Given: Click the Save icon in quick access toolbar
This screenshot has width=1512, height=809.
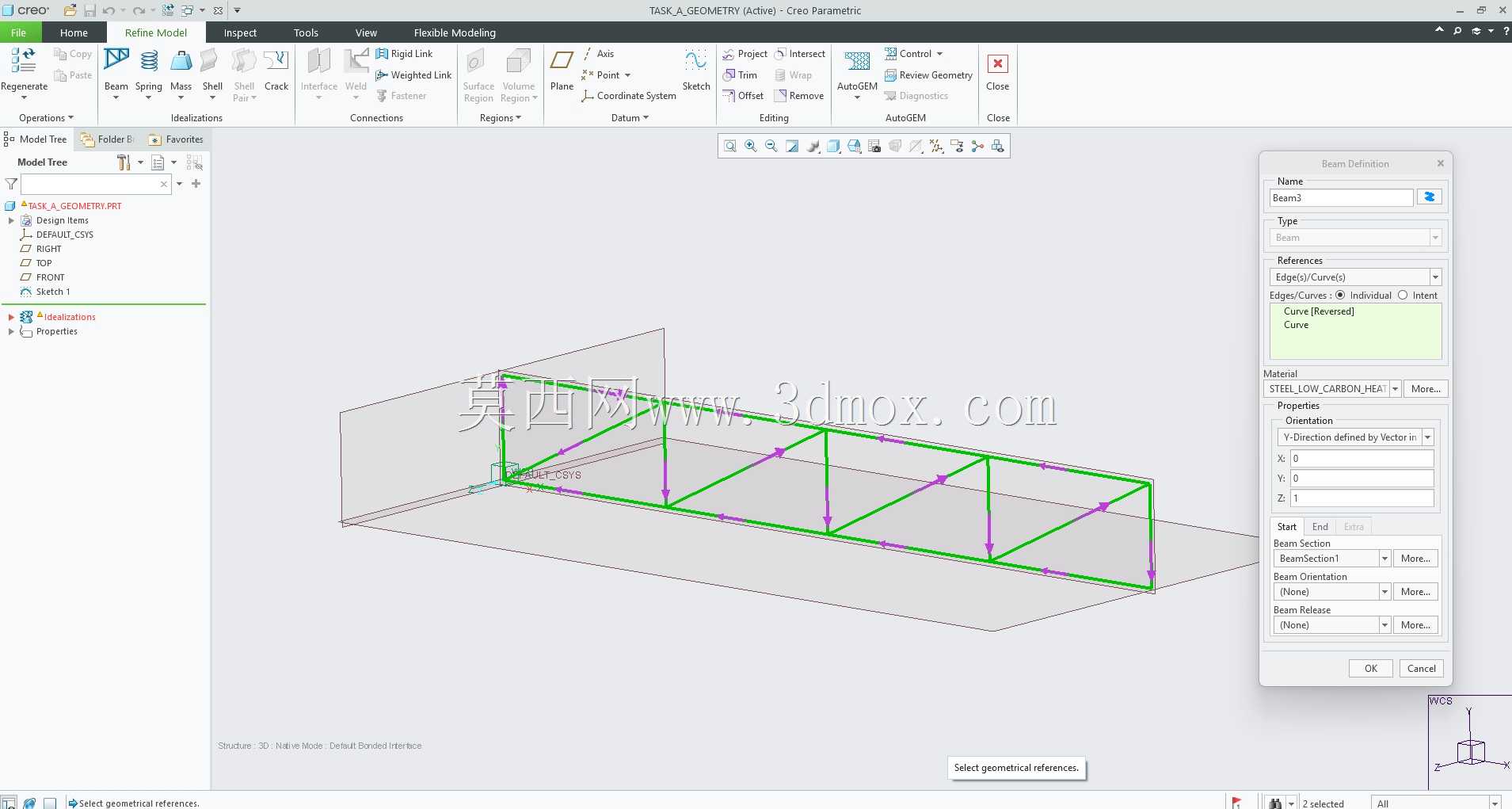Looking at the screenshot, I should (x=90, y=10).
